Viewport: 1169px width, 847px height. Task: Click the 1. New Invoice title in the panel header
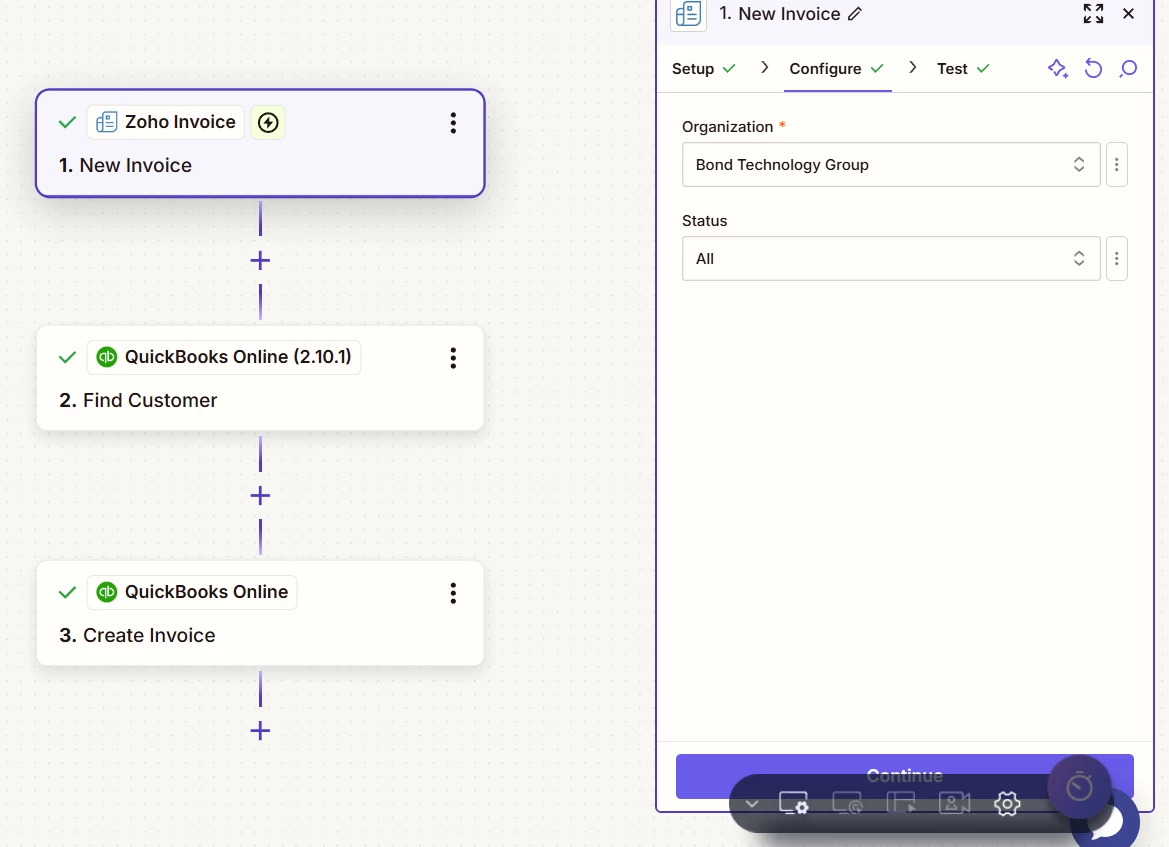(x=779, y=14)
